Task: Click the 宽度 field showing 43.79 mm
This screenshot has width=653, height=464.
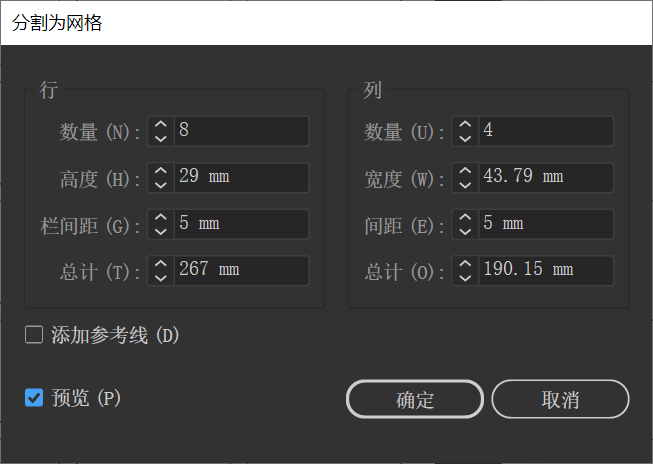Action: pyautogui.click(x=545, y=177)
